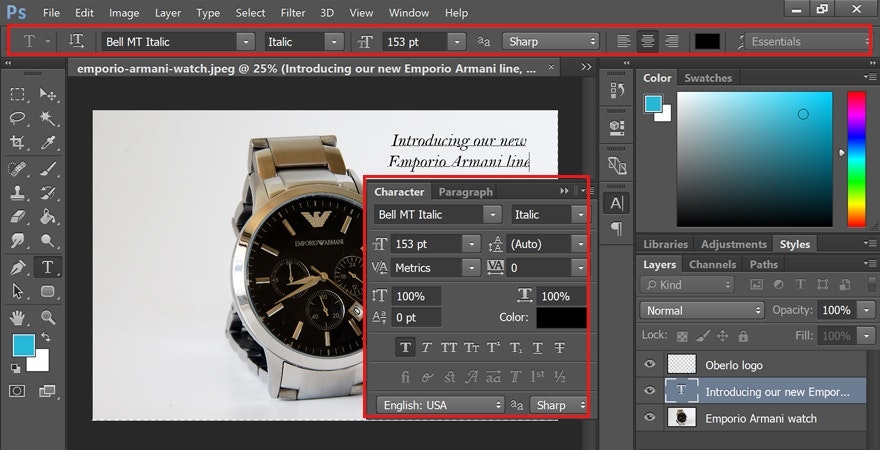Choose the Crop tool
Viewport: 880px width, 450px height.
[18, 143]
